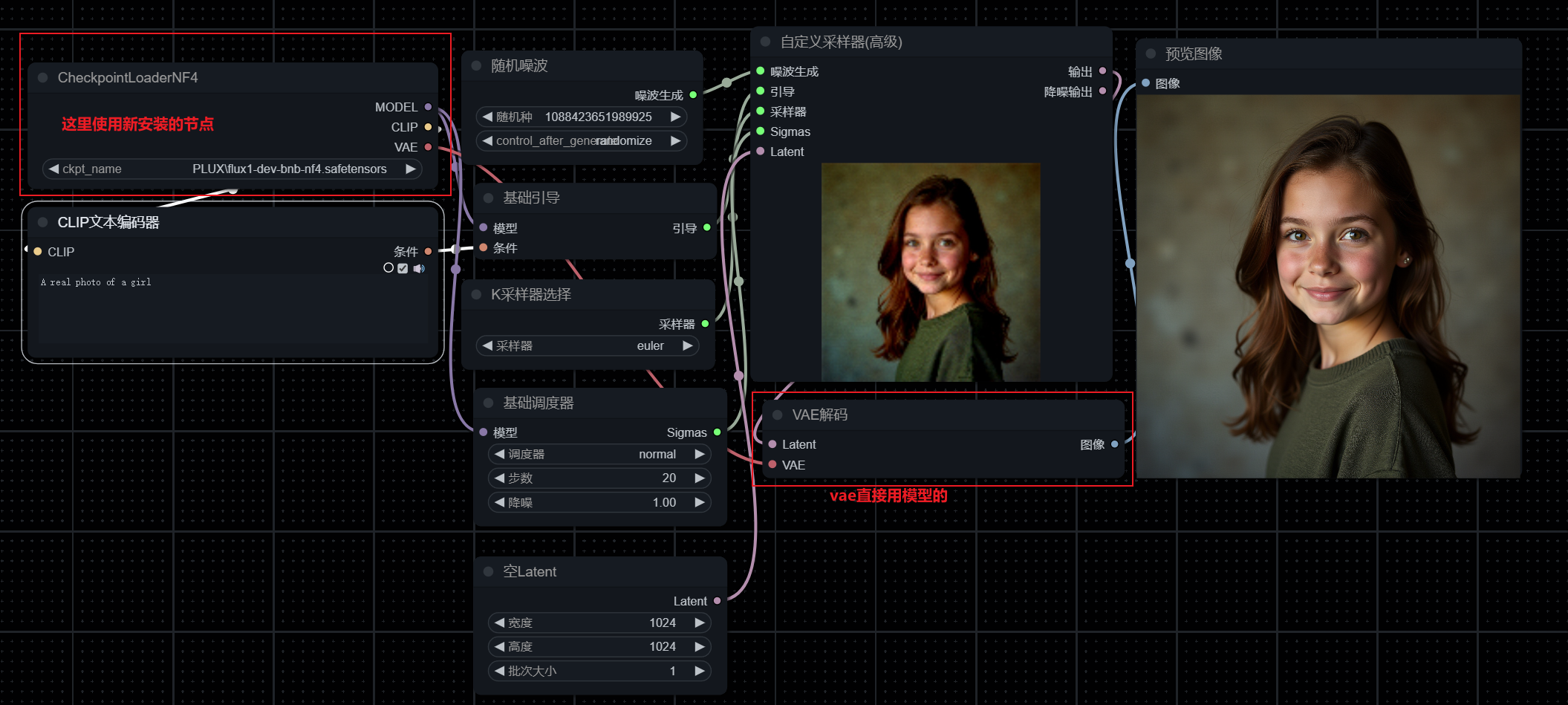Click the MODEL output port on CheckpointLoaderNF4
Viewport: 1568px width, 705px height.
point(428,107)
